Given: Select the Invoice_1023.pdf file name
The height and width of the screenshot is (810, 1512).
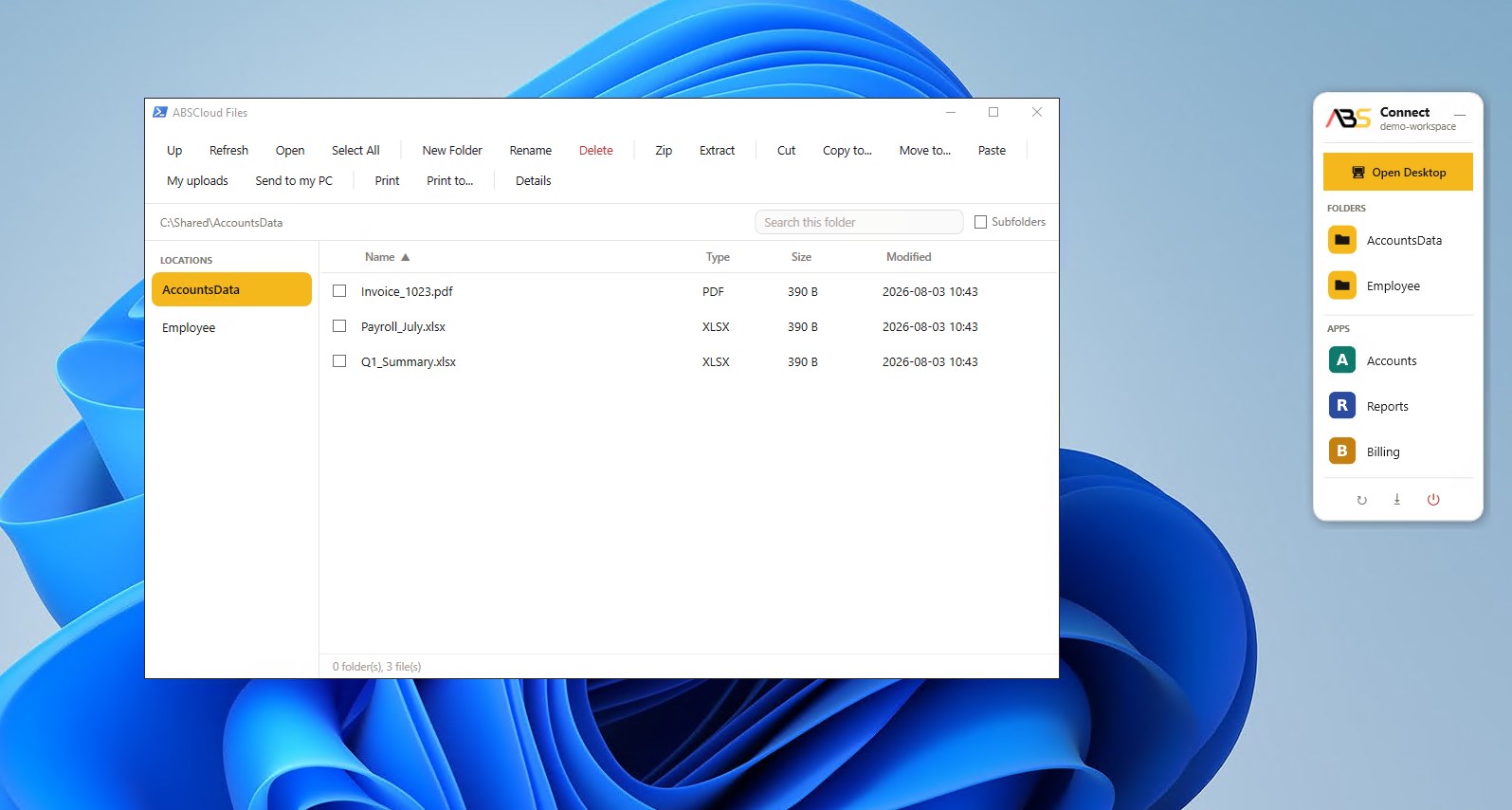Looking at the screenshot, I should 407,291.
